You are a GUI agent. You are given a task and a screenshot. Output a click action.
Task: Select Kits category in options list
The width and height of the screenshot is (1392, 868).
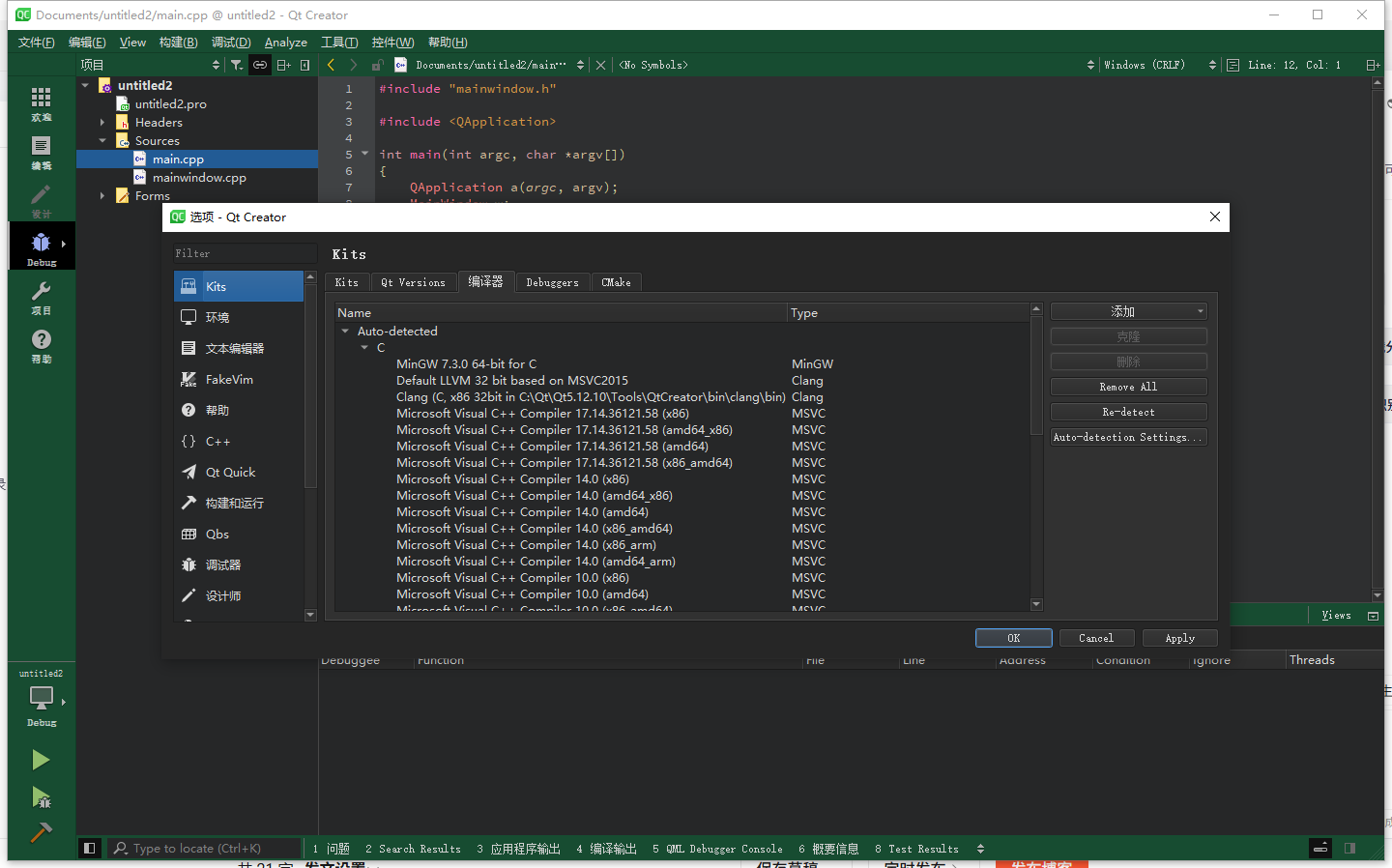(239, 286)
